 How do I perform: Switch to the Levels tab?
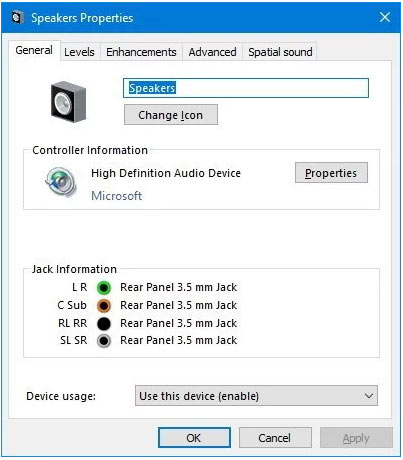[x=79, y=52]
